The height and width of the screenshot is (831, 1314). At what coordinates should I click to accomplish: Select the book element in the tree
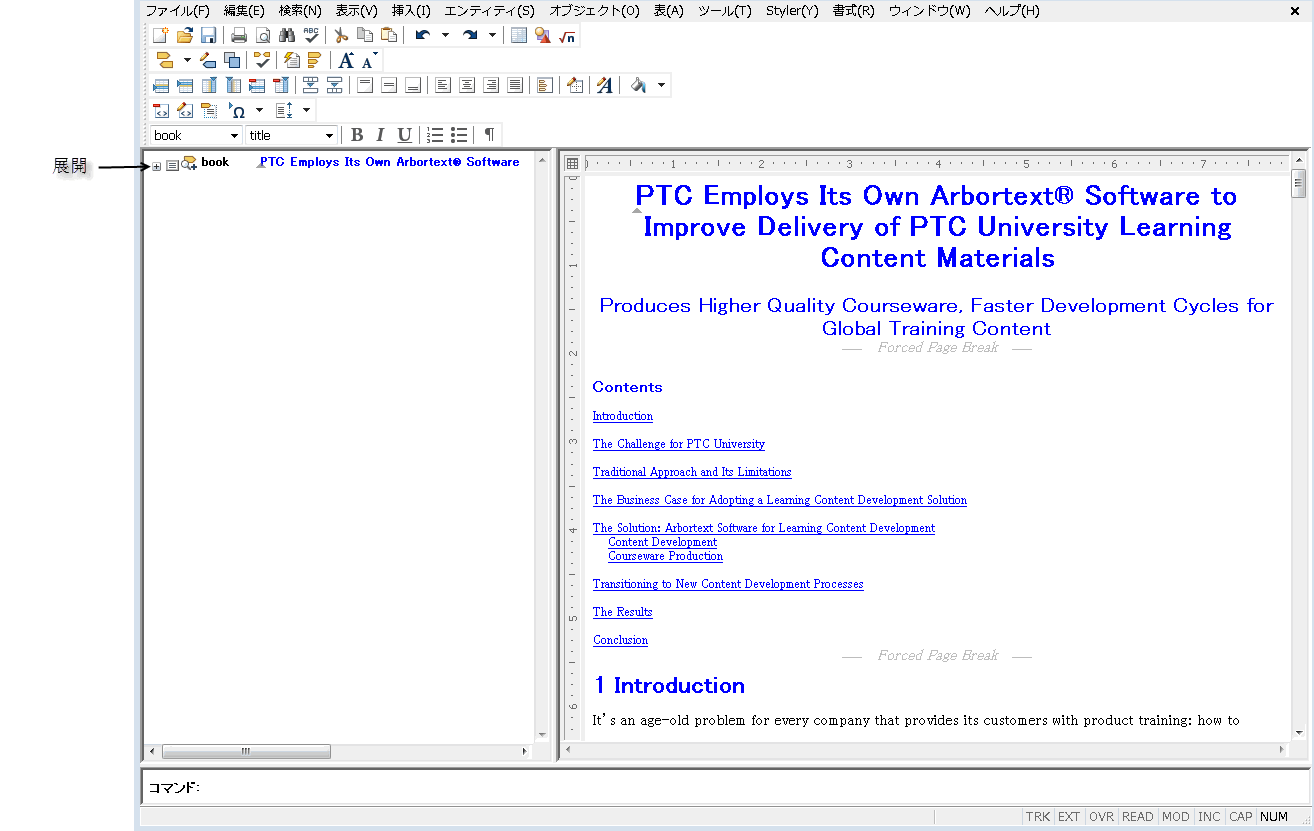point(215,162)
